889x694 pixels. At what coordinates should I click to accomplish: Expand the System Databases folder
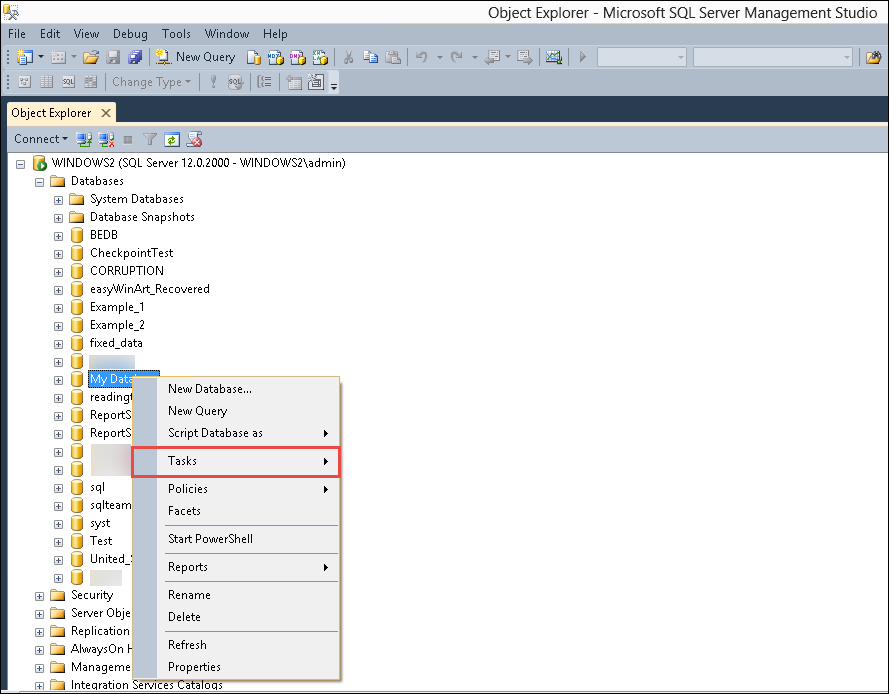pyautogui.click(x=59, y=199)
